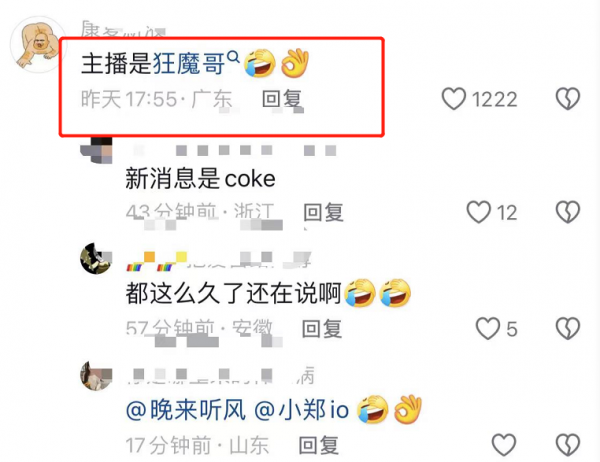This screenshot has width=600, height=462.
Task: Open the 狂魔哥 search keyword link
Action: pos(189,63)
